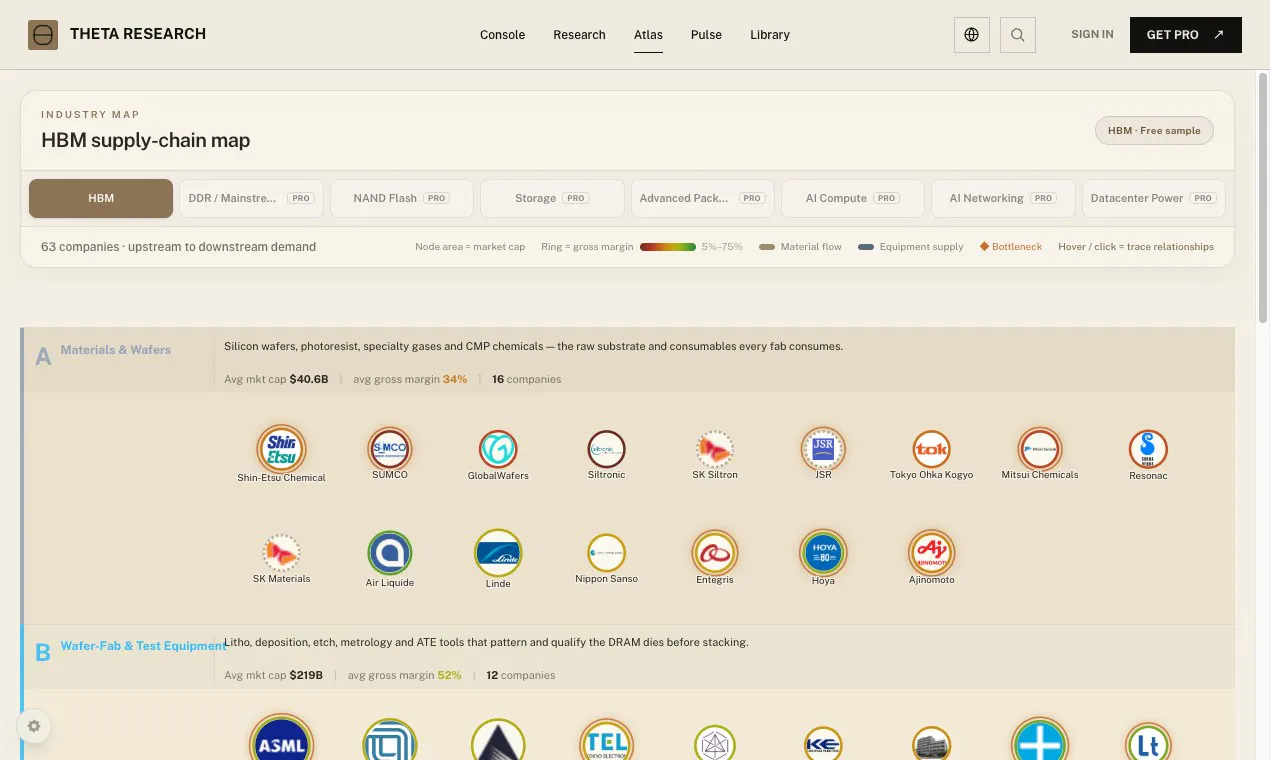Select the Tokyo Ohka Kogyo node
1270x760 pixels.
tap(931, 450)
